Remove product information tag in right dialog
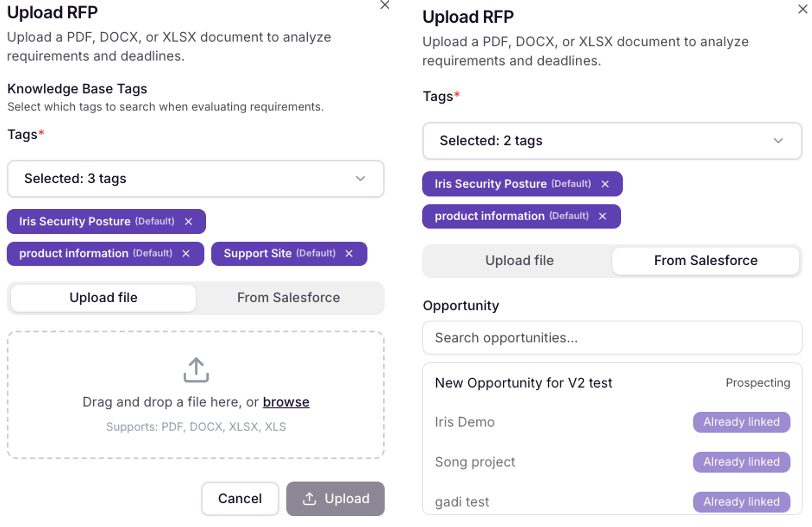The height and width of the screenshot is (527, 812). coord(602,216)
